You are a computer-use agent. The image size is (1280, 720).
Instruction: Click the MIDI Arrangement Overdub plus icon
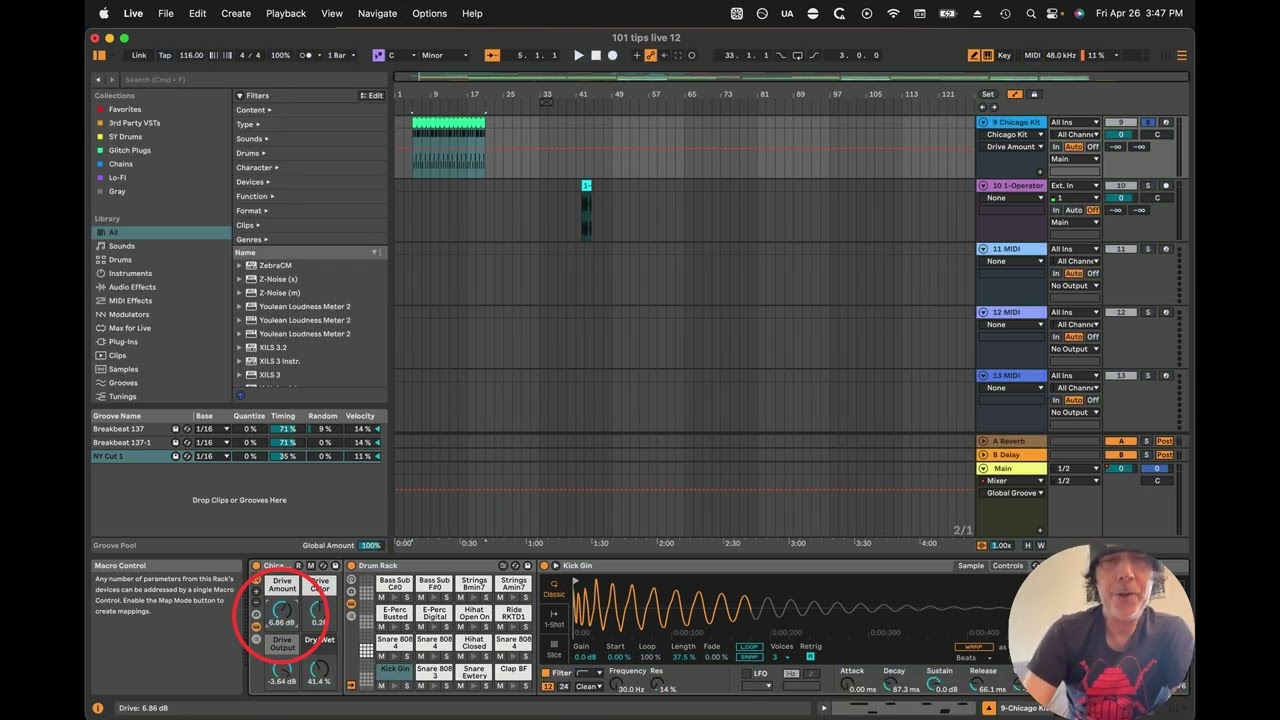637,55
